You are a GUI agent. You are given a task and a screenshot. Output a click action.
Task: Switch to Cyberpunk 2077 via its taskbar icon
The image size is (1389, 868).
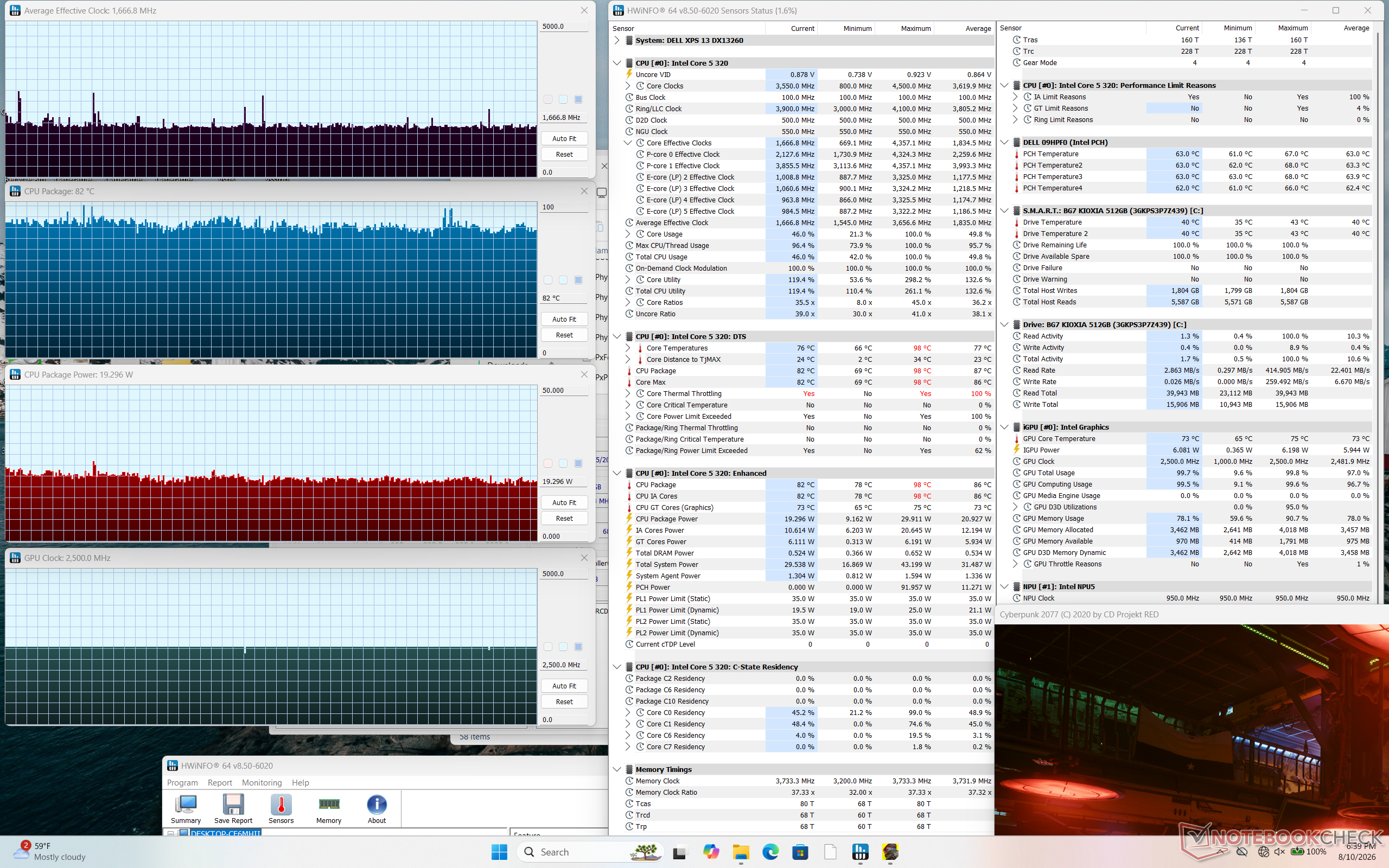pyautogui.click(x=890, y=852)
